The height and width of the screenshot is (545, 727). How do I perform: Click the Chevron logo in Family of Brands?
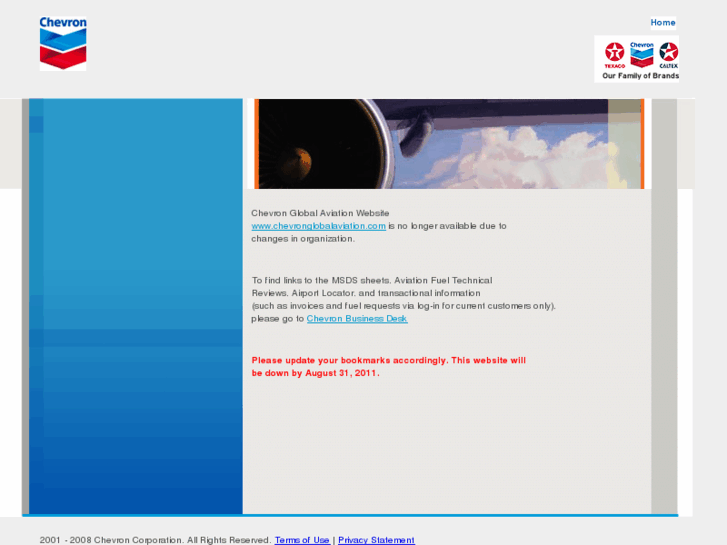[642, 55]
